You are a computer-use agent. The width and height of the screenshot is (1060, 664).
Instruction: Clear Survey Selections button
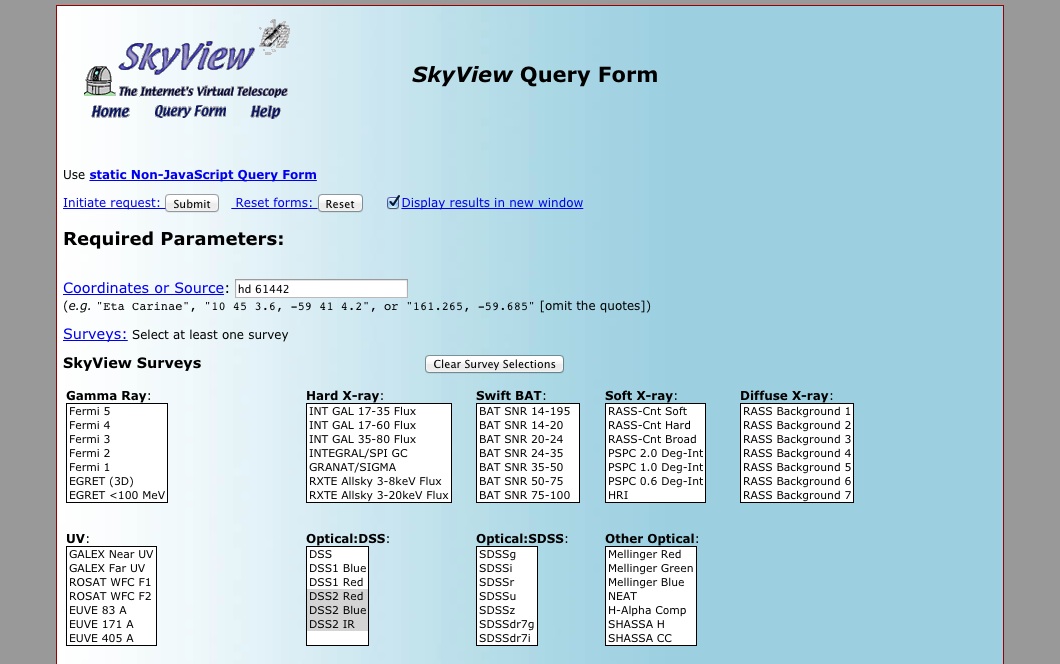pos(494,364)
